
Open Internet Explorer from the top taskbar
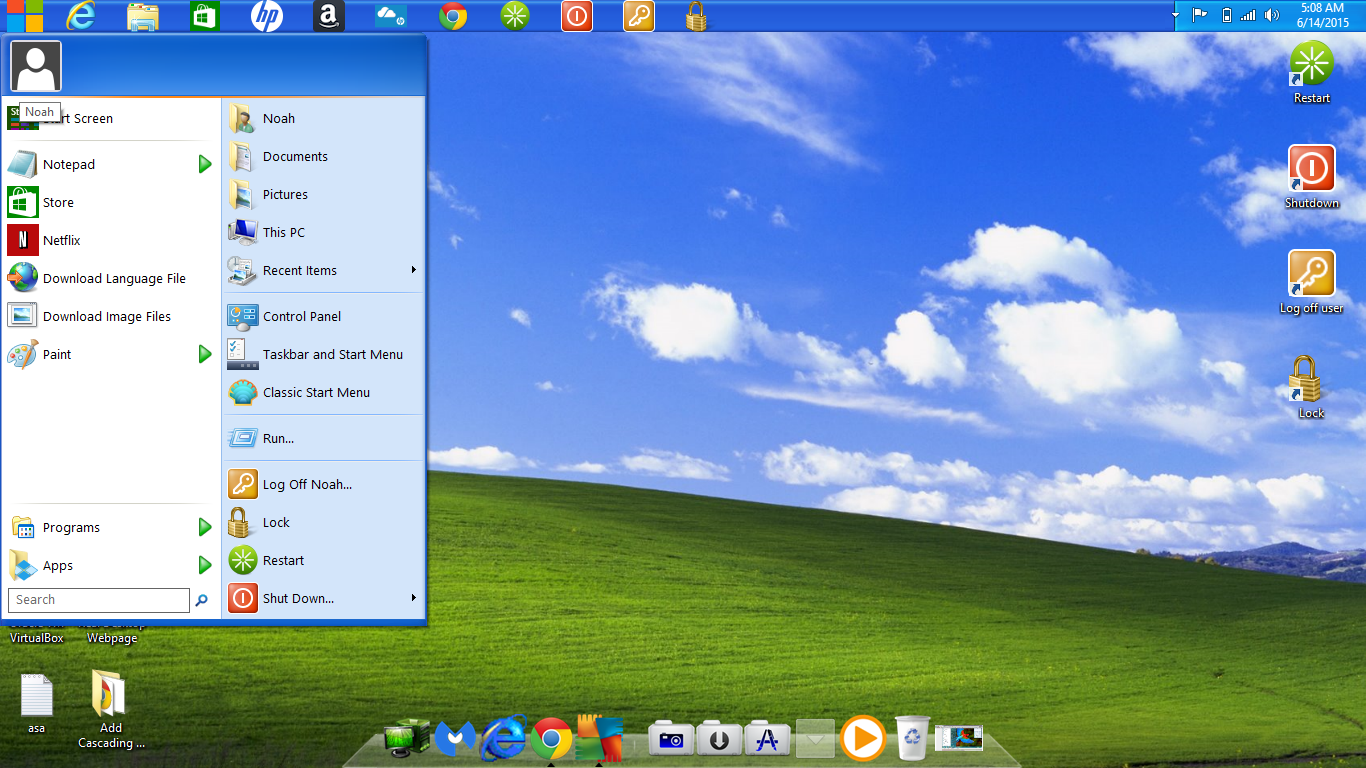click(80, 15)
